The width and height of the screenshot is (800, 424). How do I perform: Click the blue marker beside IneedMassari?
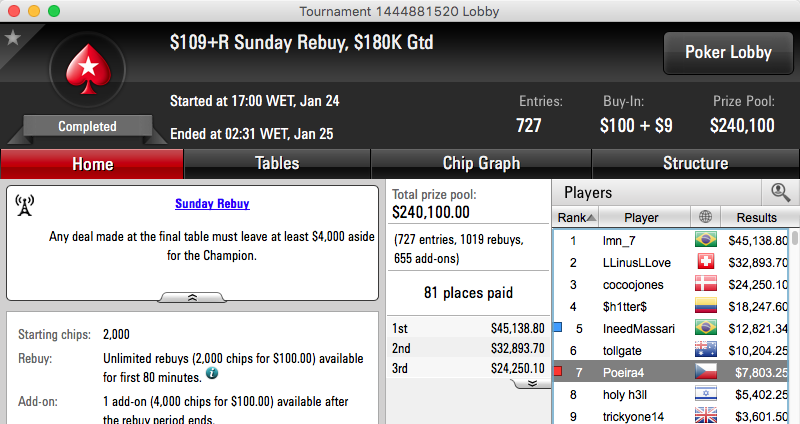[558, 327]
